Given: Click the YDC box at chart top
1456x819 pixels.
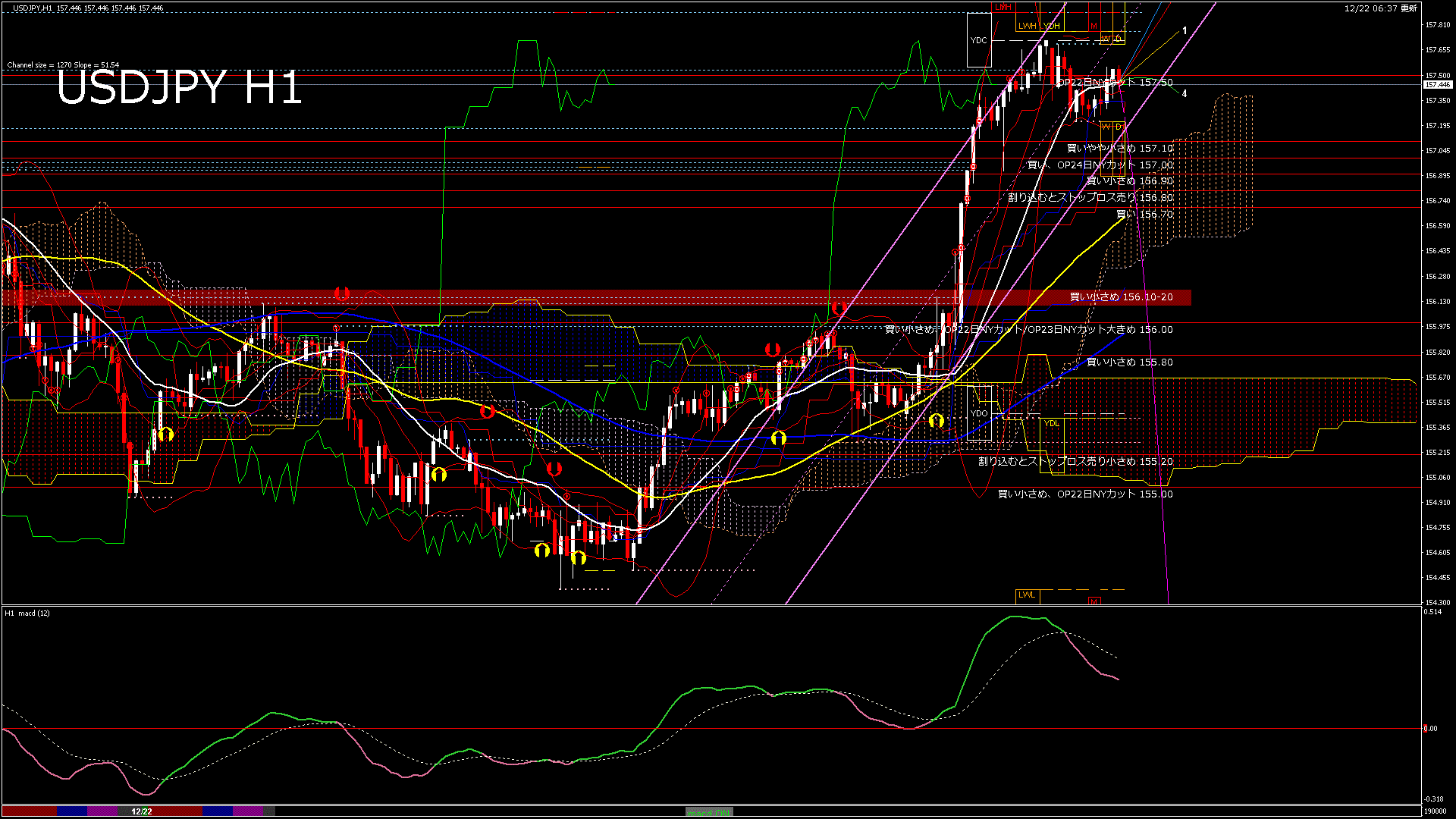Looking at the screenshot, I should pos(979,40).
